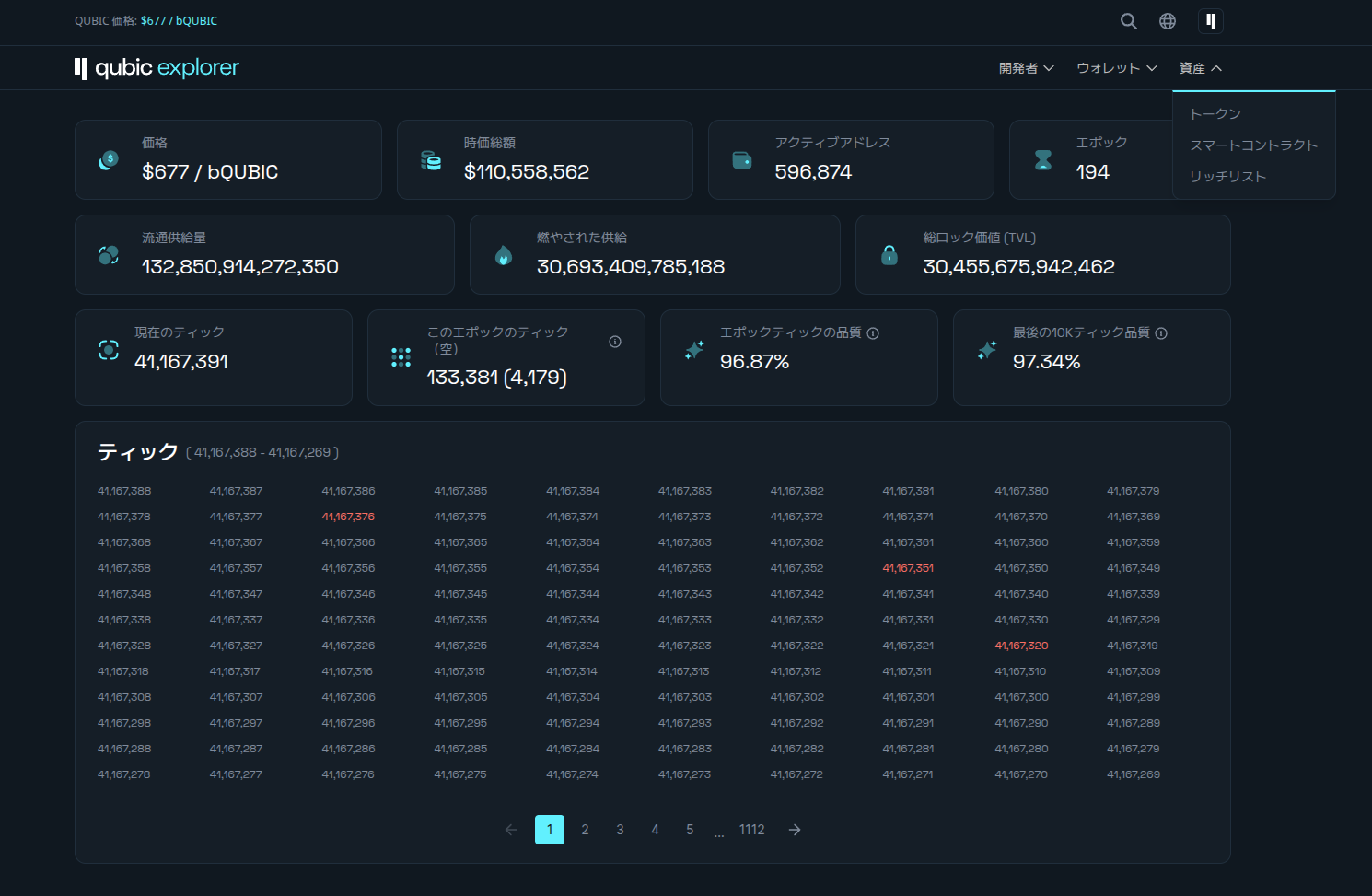Click the qubic explorer home logo
1372x896 pixels.
(x=157, y=68)
